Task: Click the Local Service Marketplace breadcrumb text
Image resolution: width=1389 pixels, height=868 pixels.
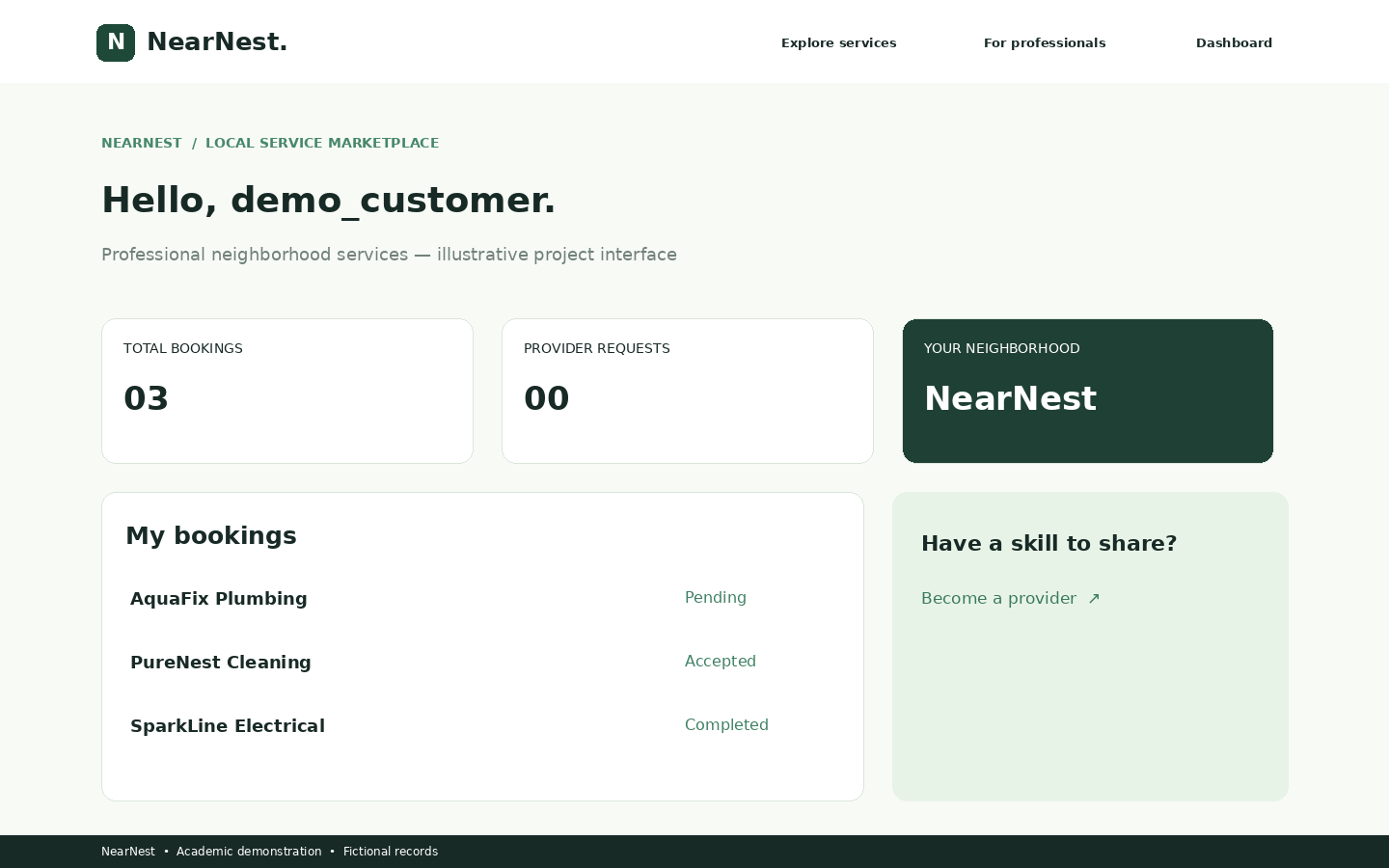Action: click(322, 143)
